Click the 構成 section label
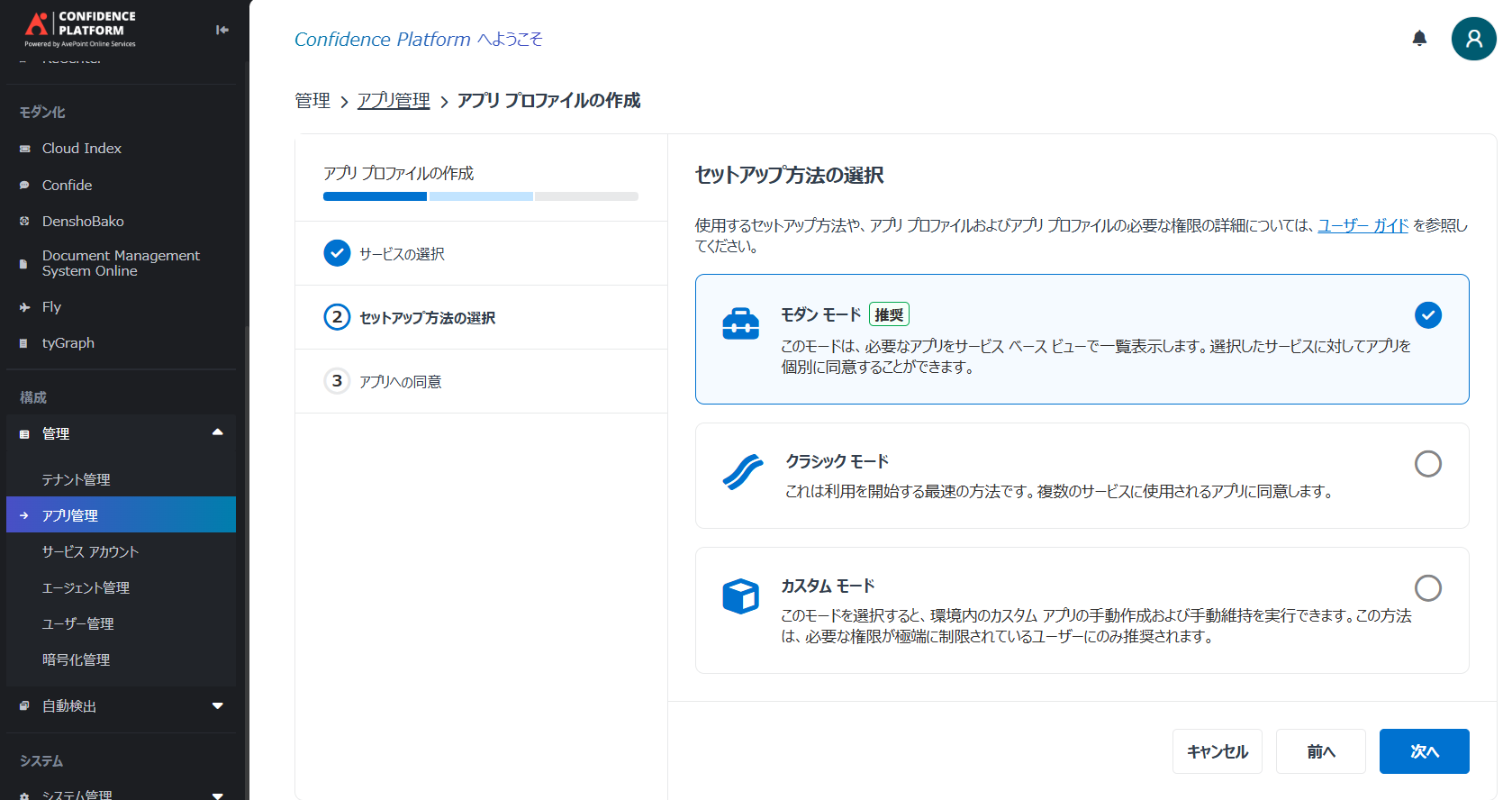Viewport: 1512px width, 800px height. point(33,397)
